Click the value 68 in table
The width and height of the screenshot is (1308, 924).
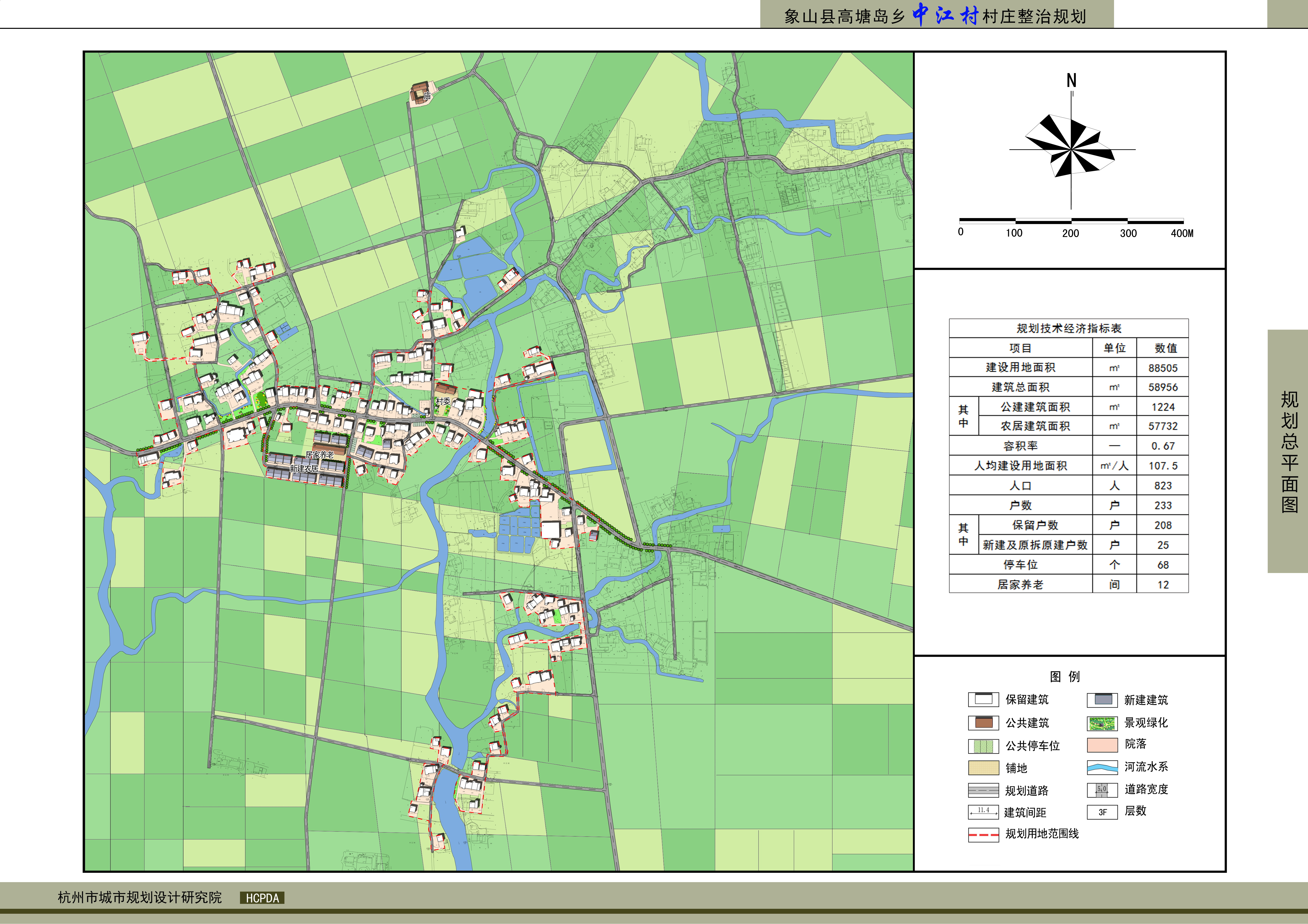(1163, 565)
